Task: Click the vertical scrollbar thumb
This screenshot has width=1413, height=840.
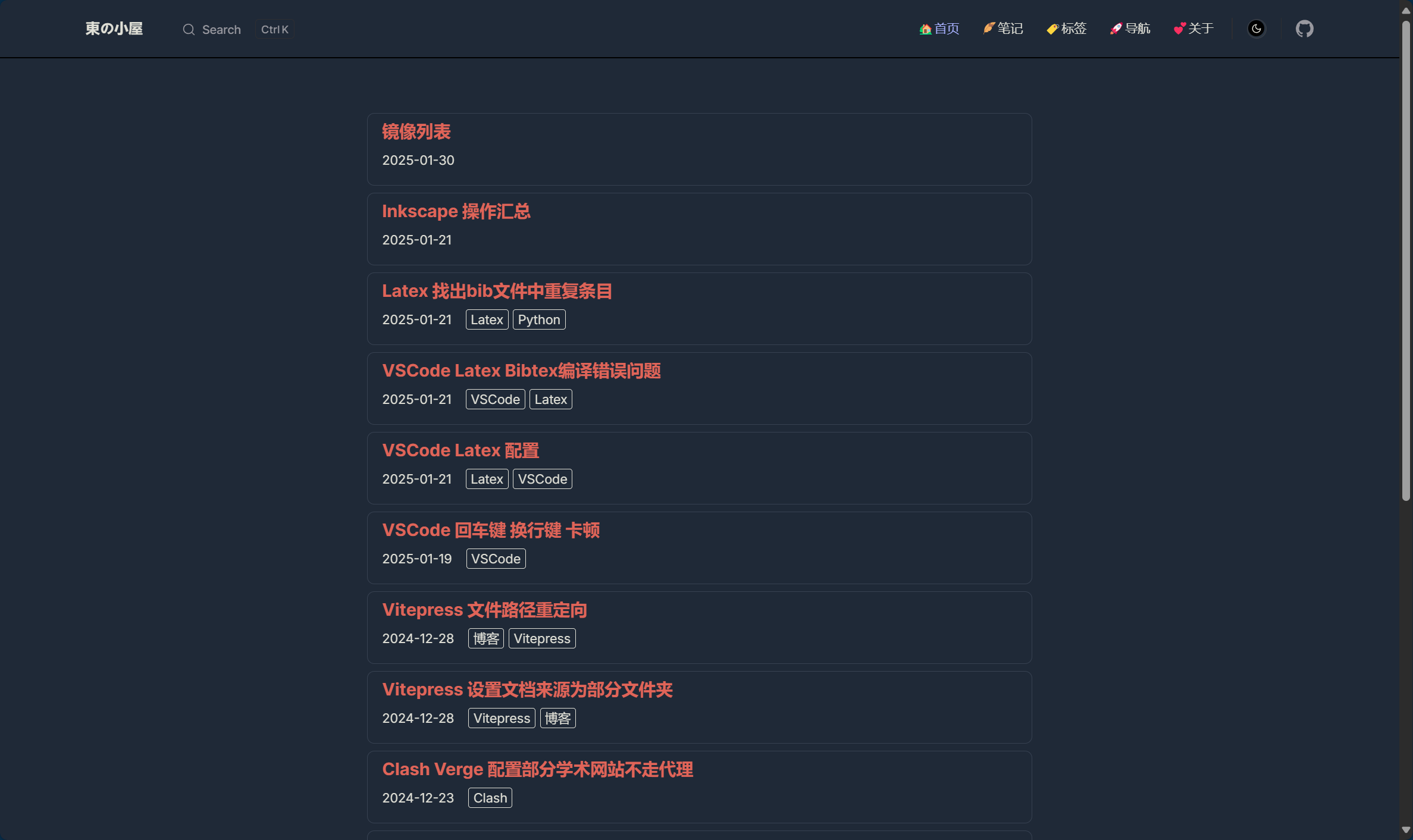Action: (1406, 261)
